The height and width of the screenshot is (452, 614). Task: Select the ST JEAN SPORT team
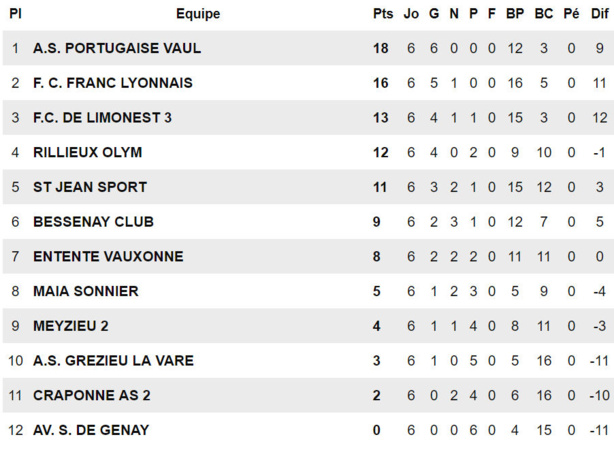pyautogui.click(x=90, y=187)
